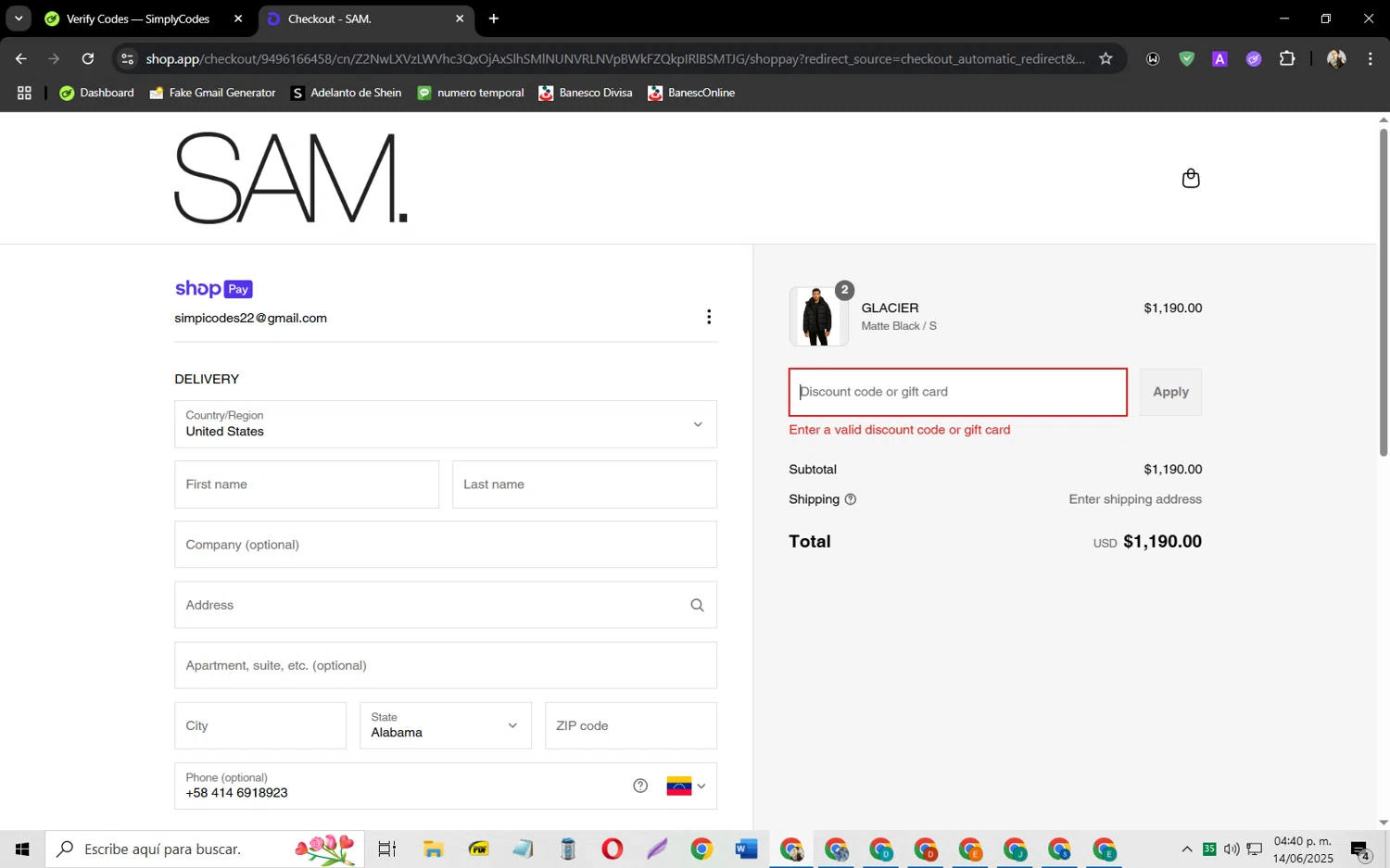The image size is (1390, 868).
Task: Click the ZIP code field
Action: coord(631,725)
